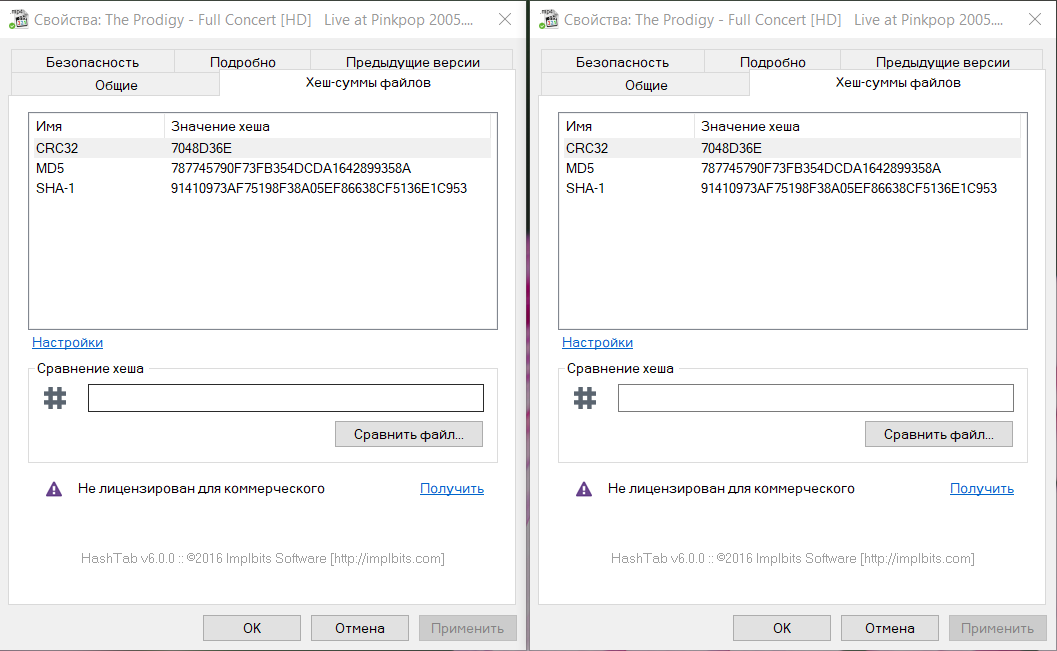Click the purple warning triangle in right window
The width and height of the screenshot is (1057, 651).
tap(584, 489)
